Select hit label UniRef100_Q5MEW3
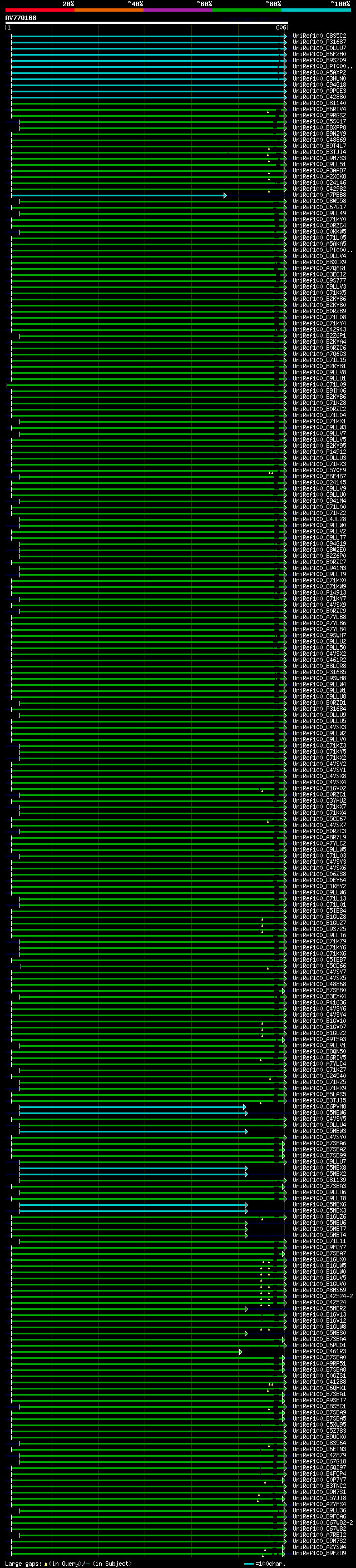This screenshot has width=356, height=1568. [x=319, y=1131]
